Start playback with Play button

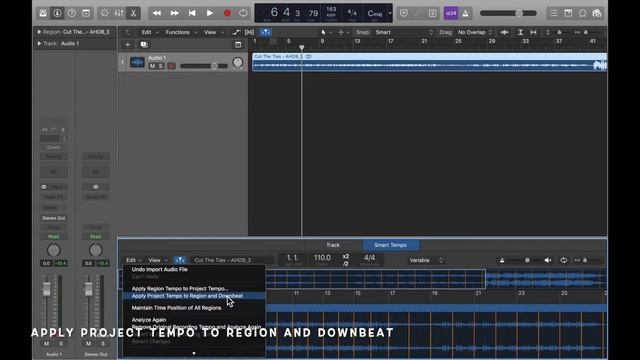(x=209, y=13)
